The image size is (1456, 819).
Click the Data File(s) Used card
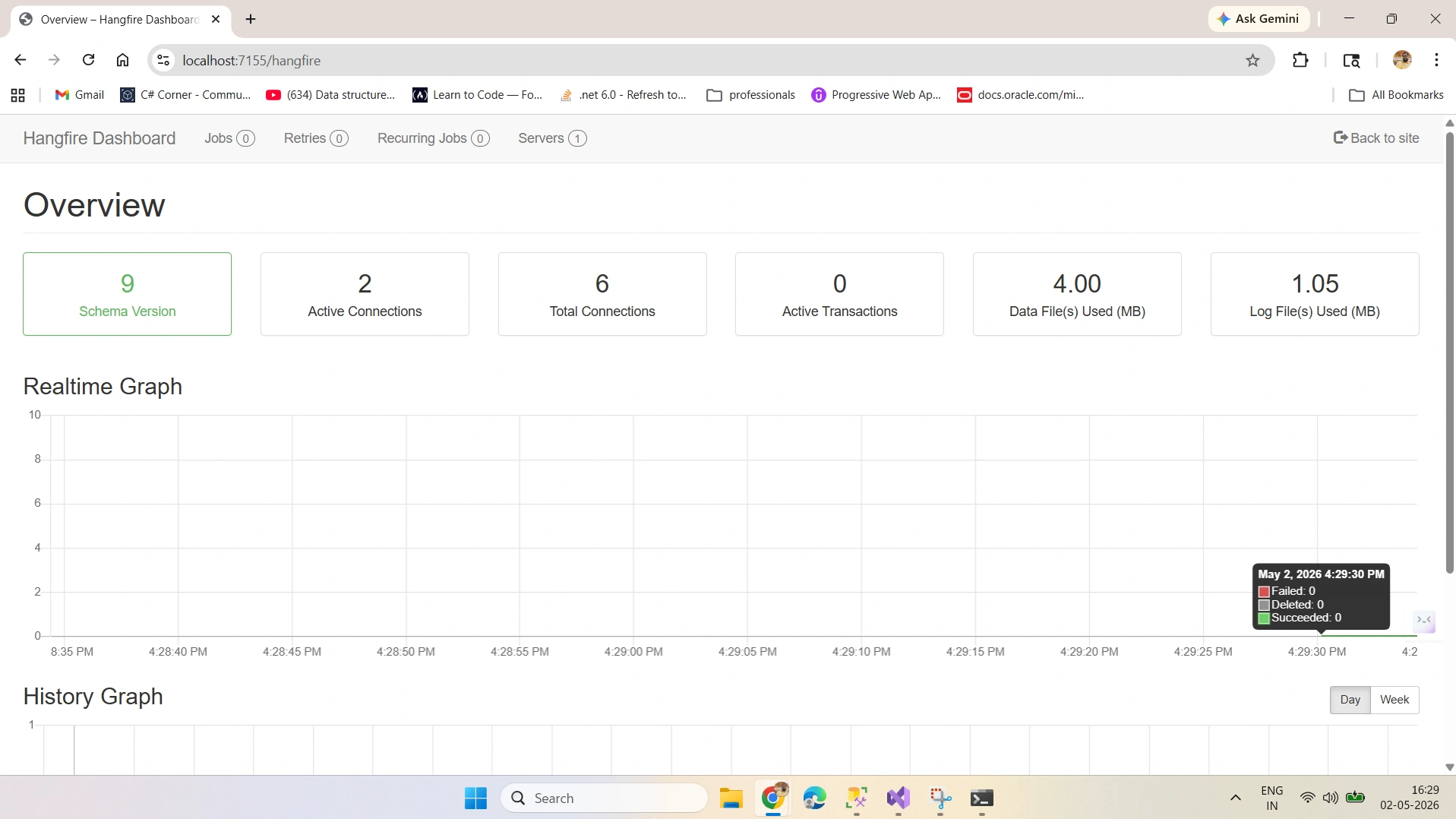point(1077,294)
